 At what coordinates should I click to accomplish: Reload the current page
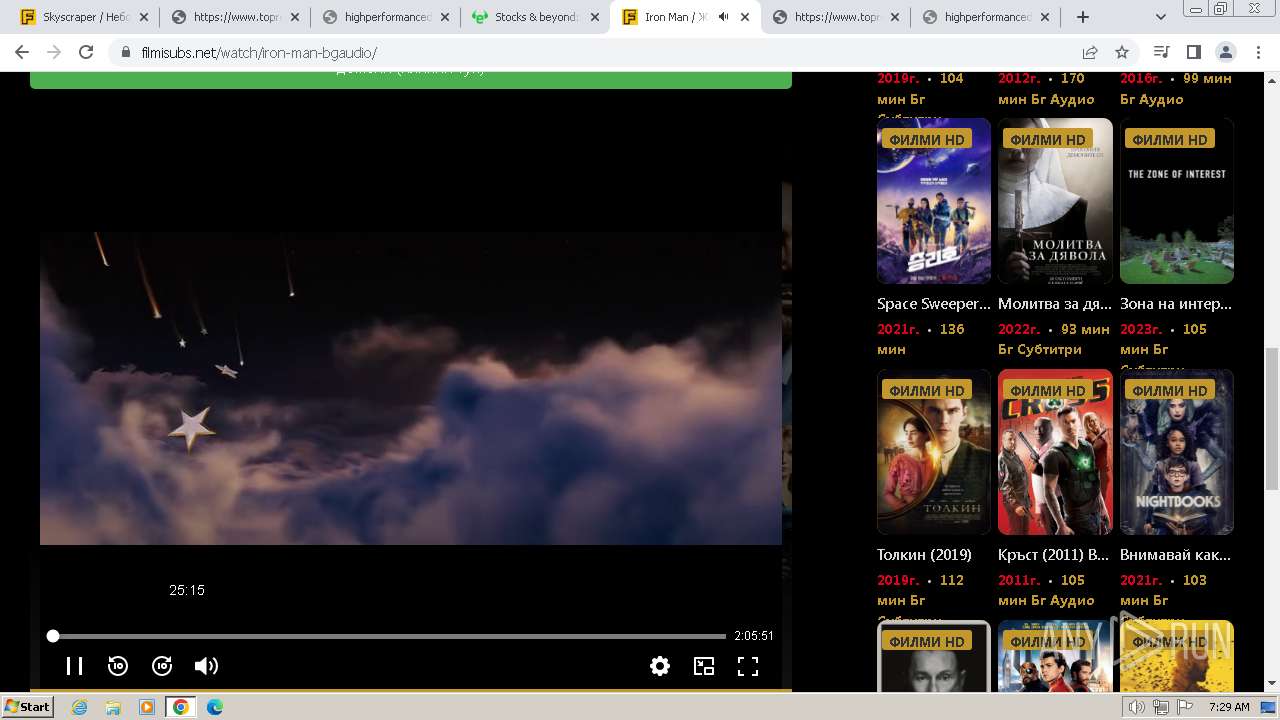pos(86,52)
